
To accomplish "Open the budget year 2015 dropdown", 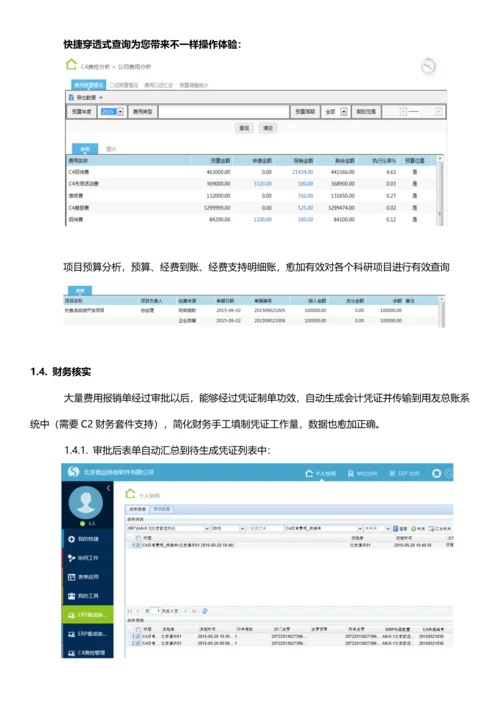I will point(120,111).
